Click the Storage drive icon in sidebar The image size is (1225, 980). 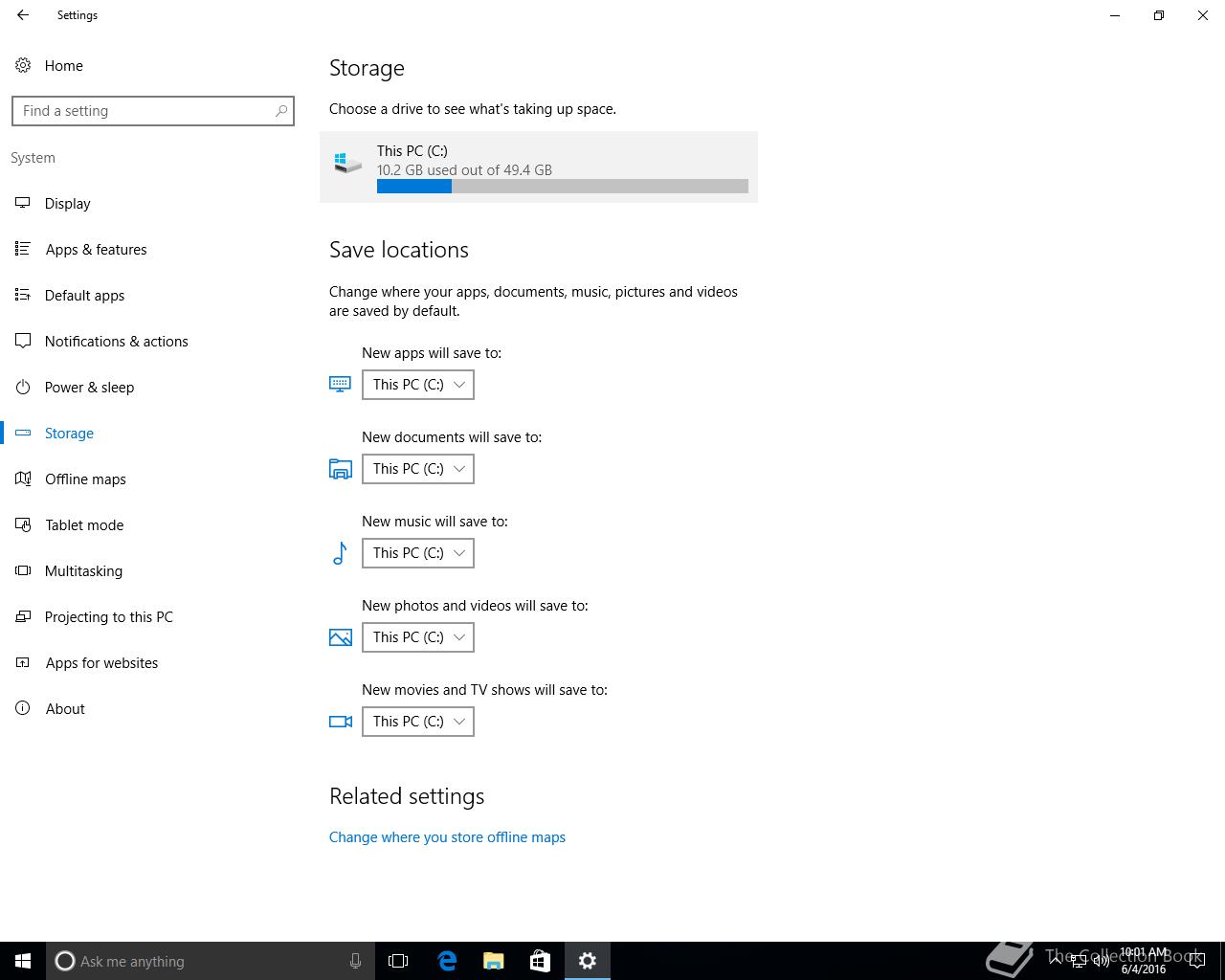click(x=23, y=433)
